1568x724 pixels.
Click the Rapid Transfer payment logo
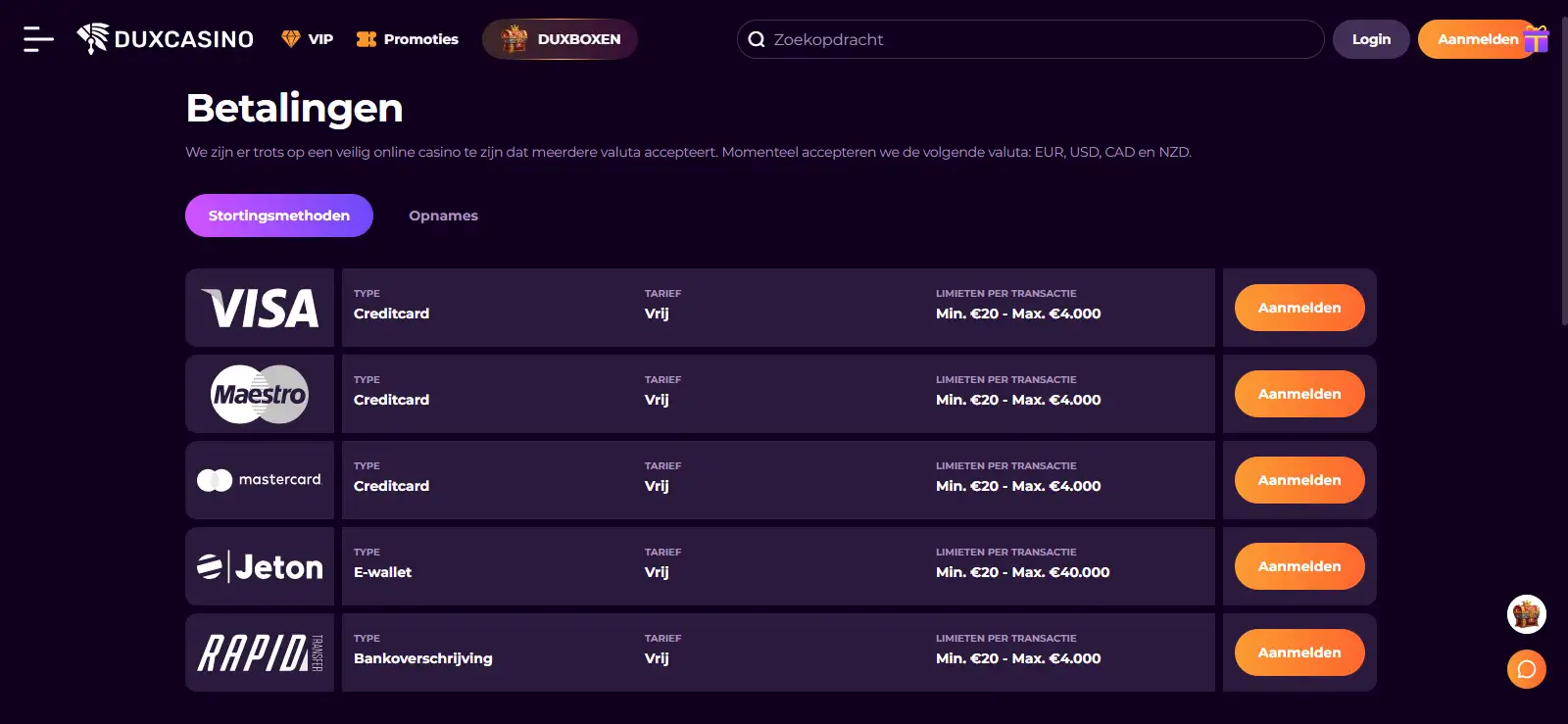pos(260,652)
